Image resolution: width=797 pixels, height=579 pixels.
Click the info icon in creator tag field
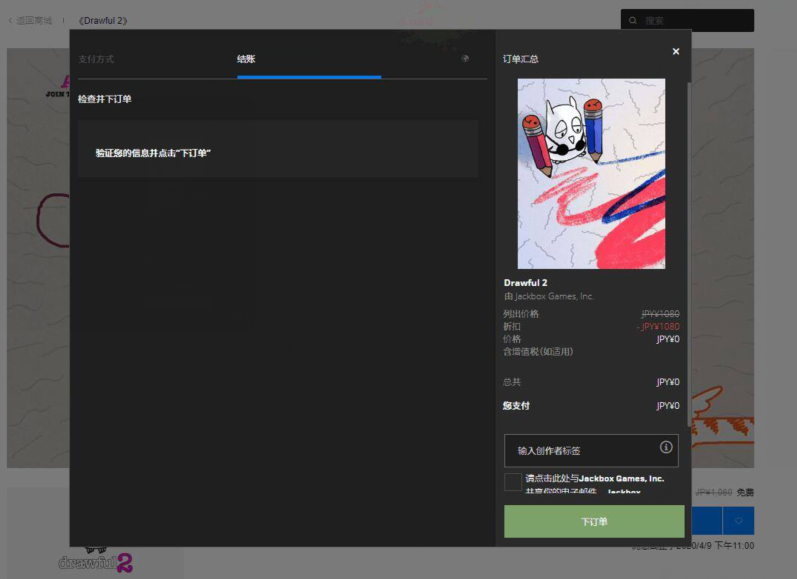[x=666, y=447]
